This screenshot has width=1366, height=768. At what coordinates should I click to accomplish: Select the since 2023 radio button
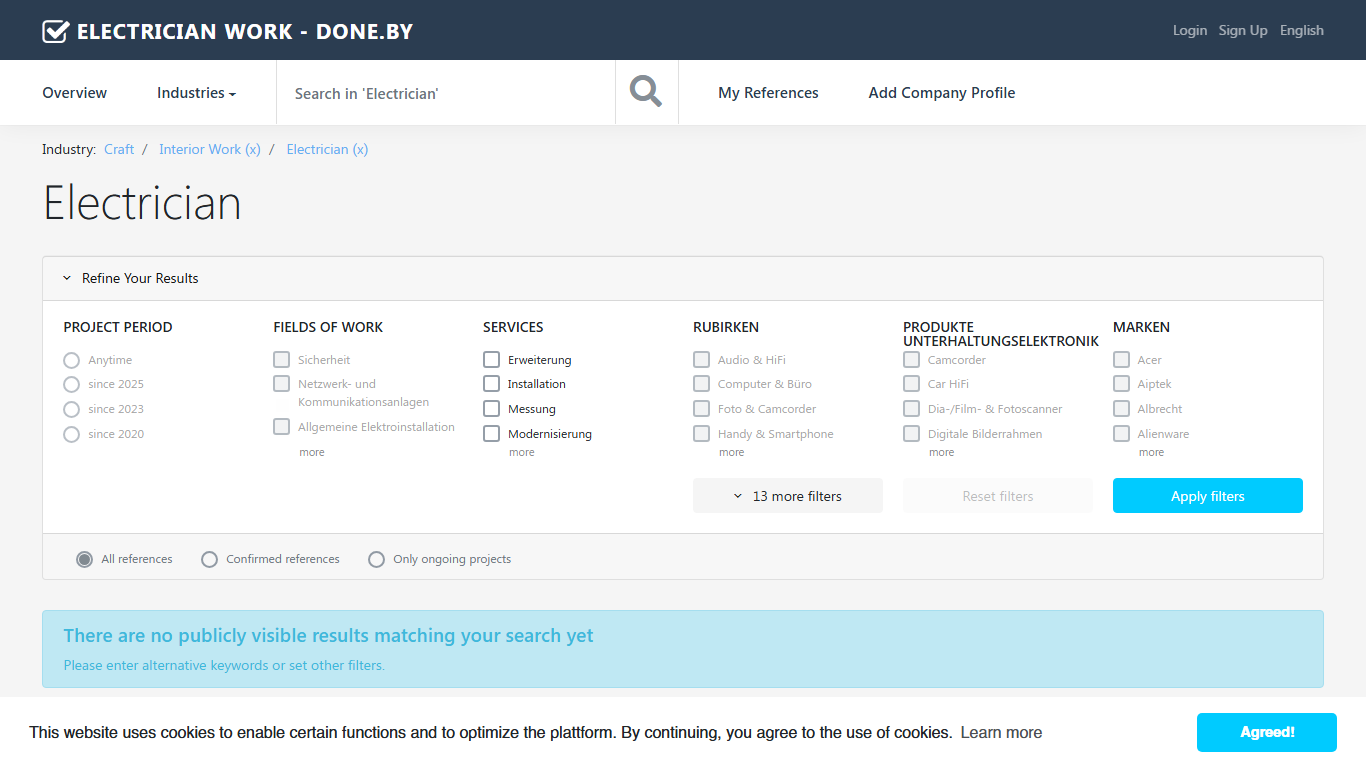(71, 409)
